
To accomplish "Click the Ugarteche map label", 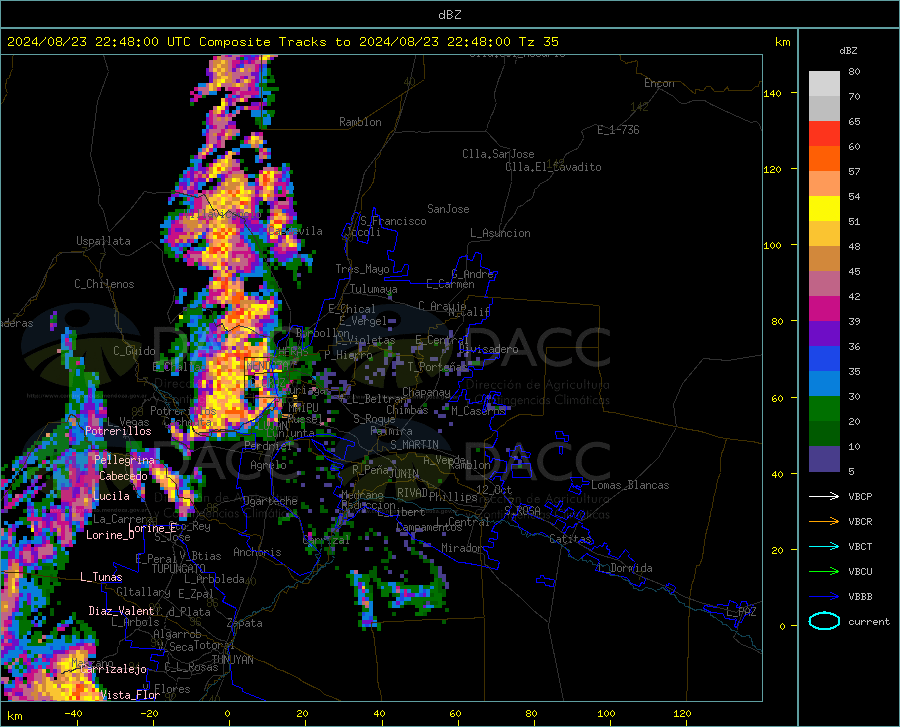I will tap(270, 501).
